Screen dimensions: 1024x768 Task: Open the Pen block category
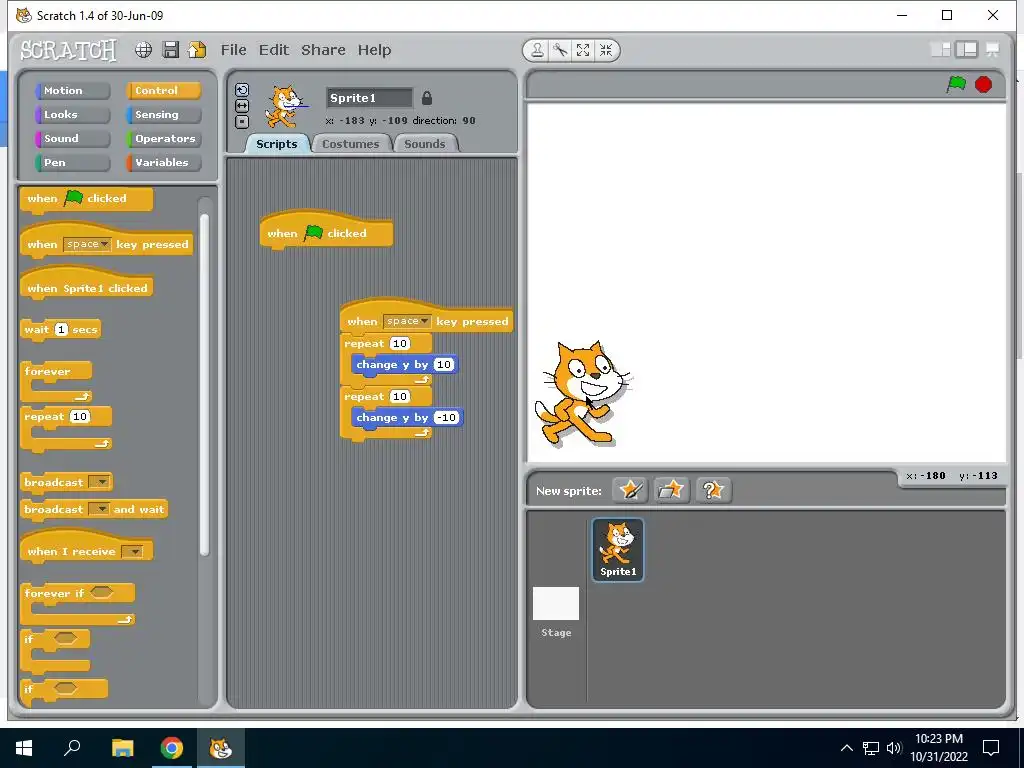72,163
